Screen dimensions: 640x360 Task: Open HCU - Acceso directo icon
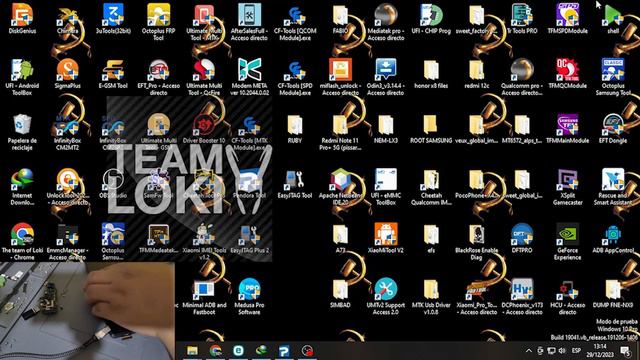click(567, 289)
